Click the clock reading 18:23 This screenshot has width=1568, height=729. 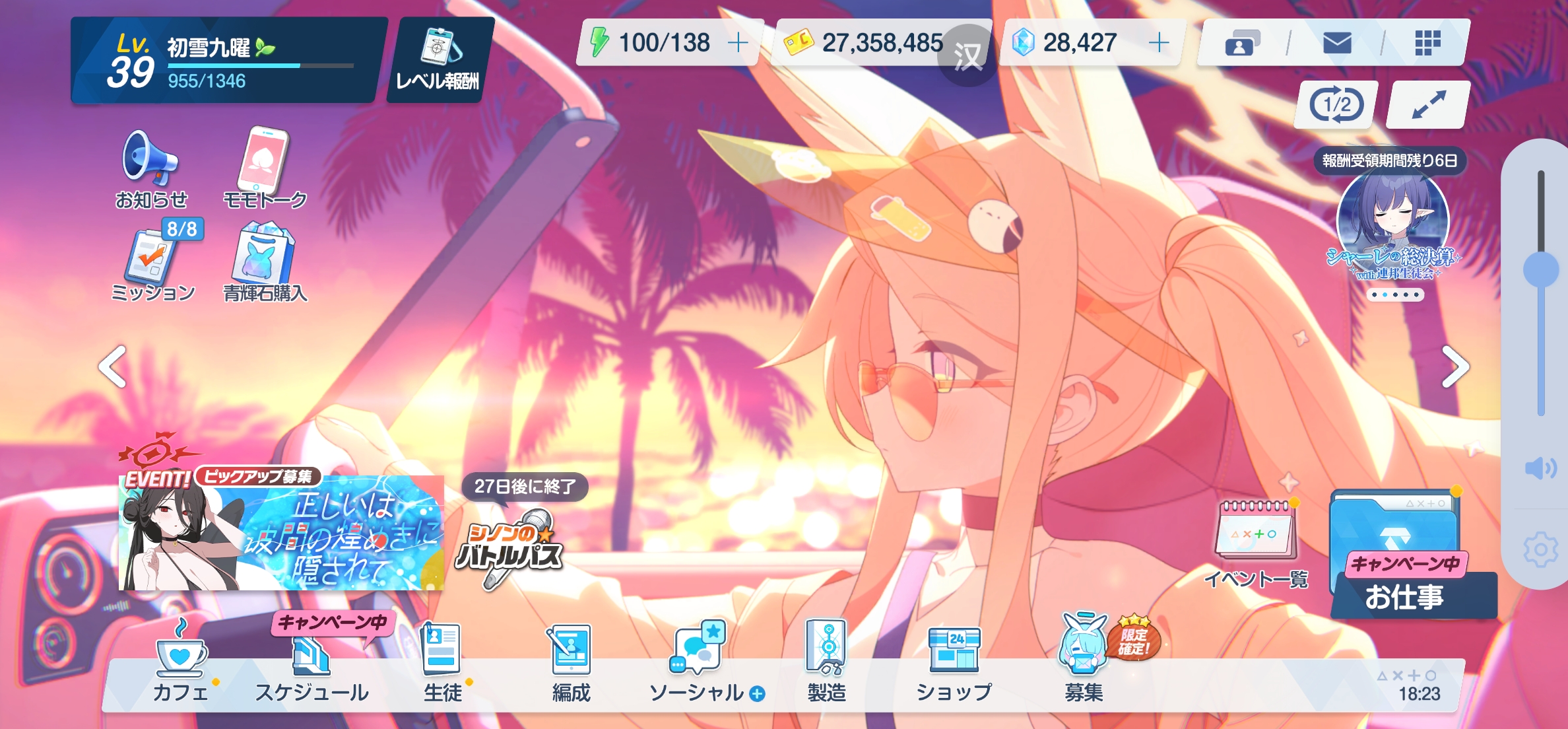click(x=1420, y=693)
